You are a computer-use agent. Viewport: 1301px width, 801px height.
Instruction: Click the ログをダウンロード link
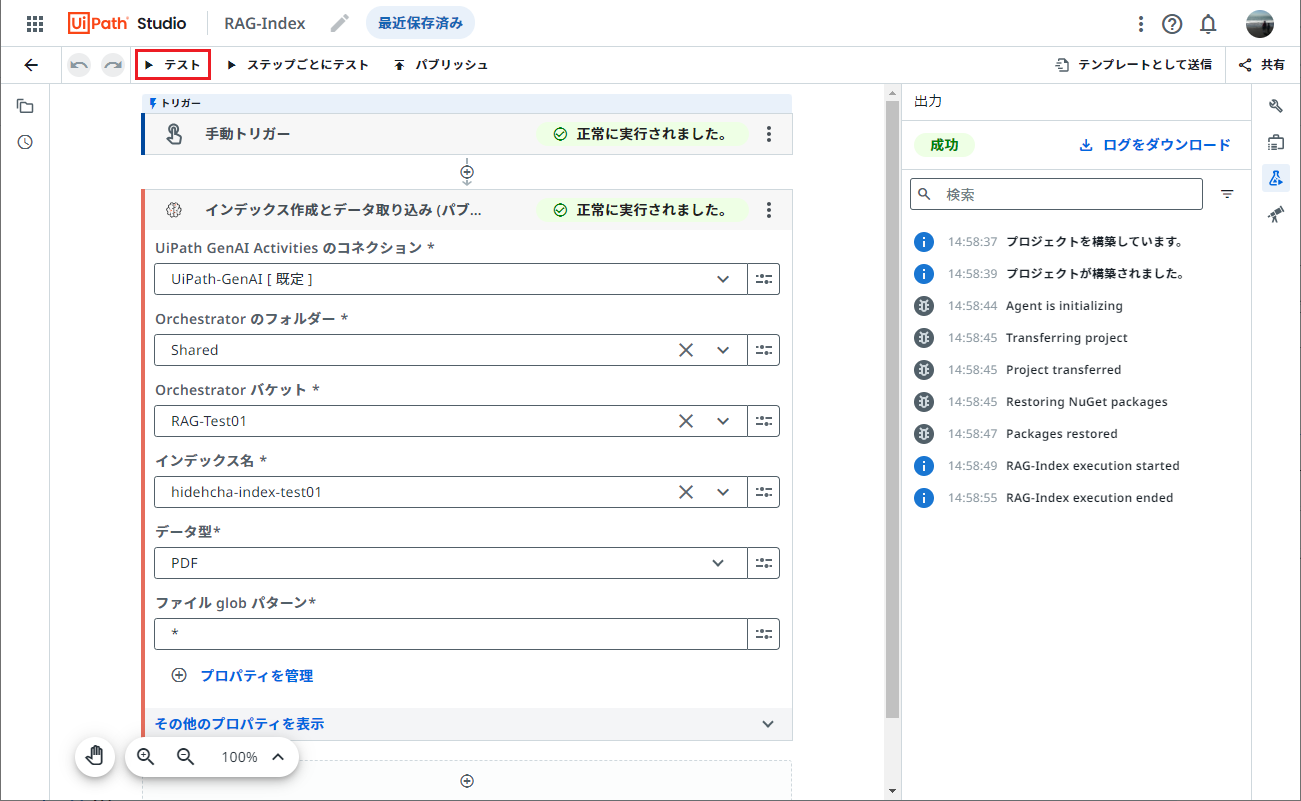[1155, 144]
